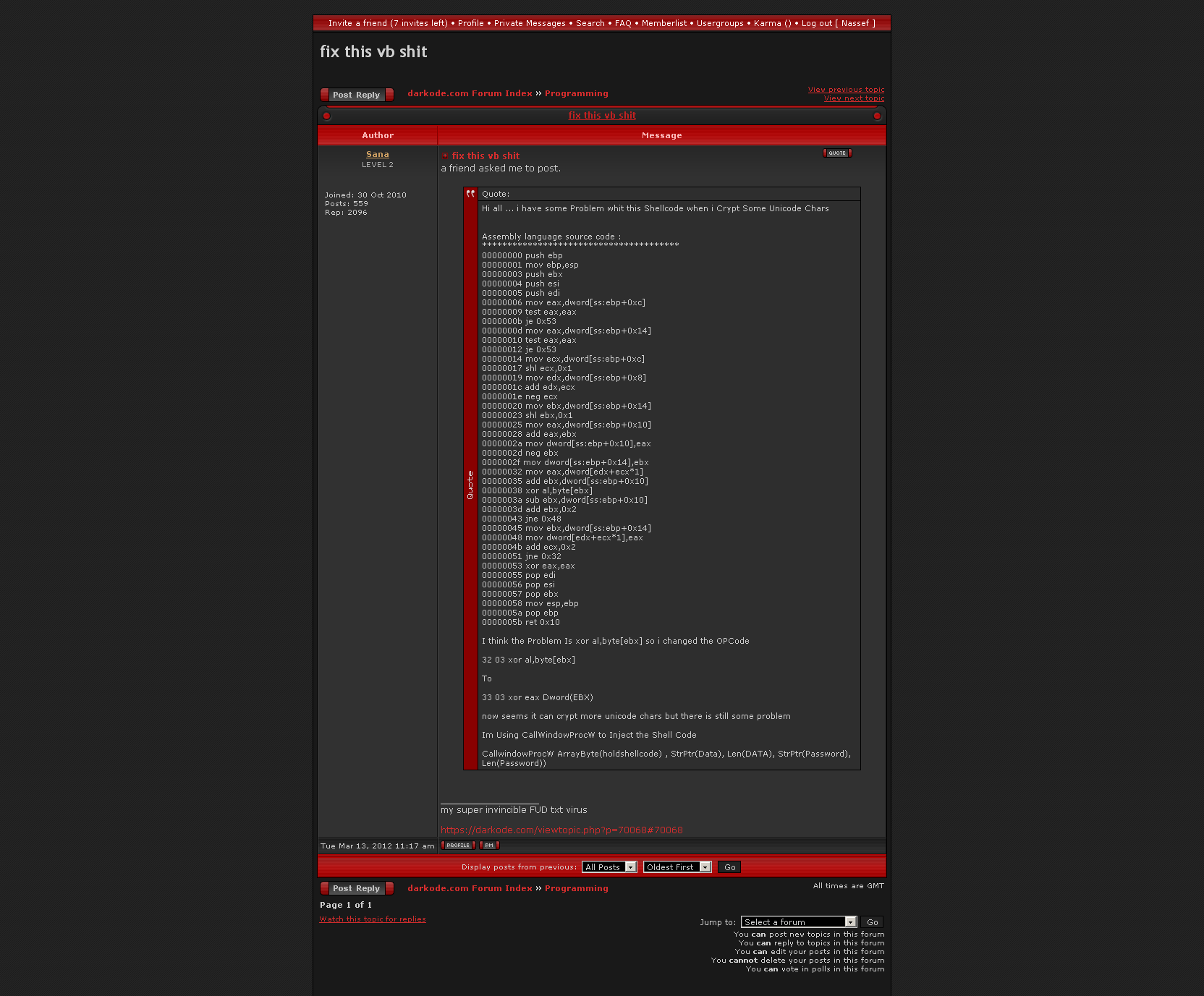Open the Oldest First sort dropdown

pos(677,867)
